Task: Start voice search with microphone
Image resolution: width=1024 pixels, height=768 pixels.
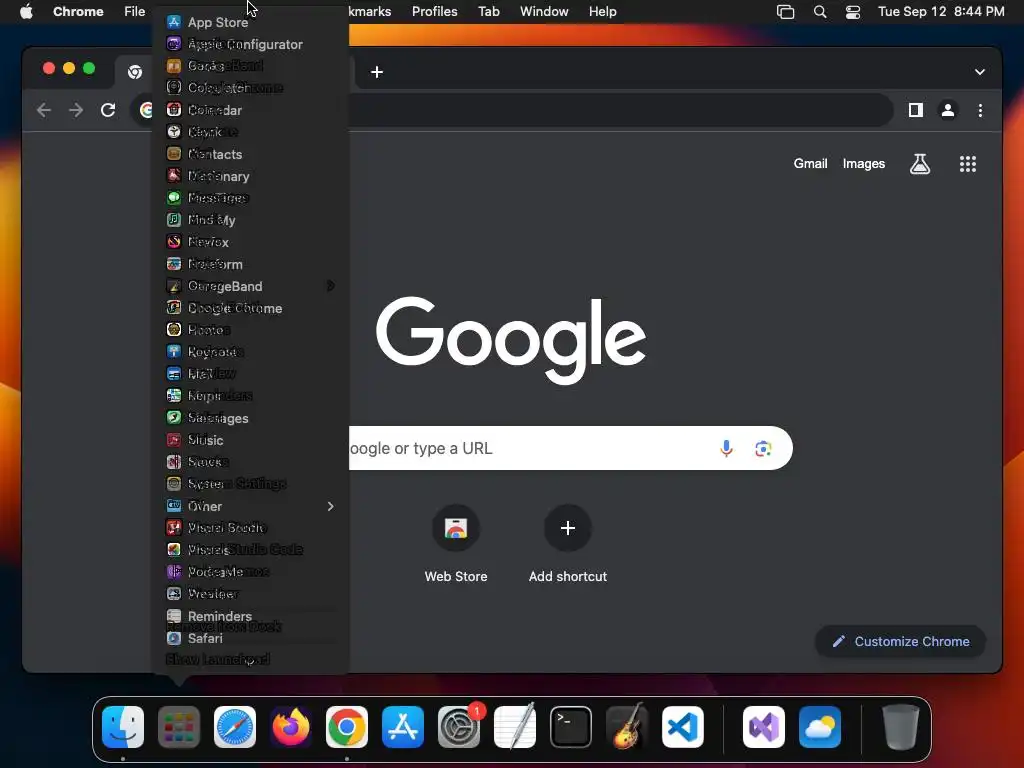Action: [726, 449]
